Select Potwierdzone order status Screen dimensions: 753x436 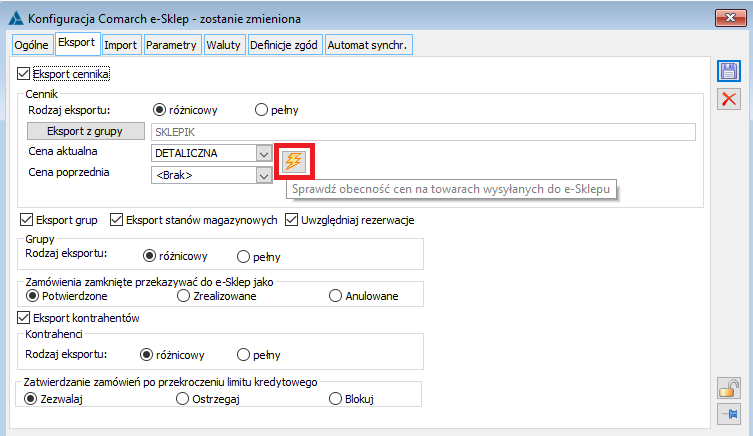click(32, 296)
